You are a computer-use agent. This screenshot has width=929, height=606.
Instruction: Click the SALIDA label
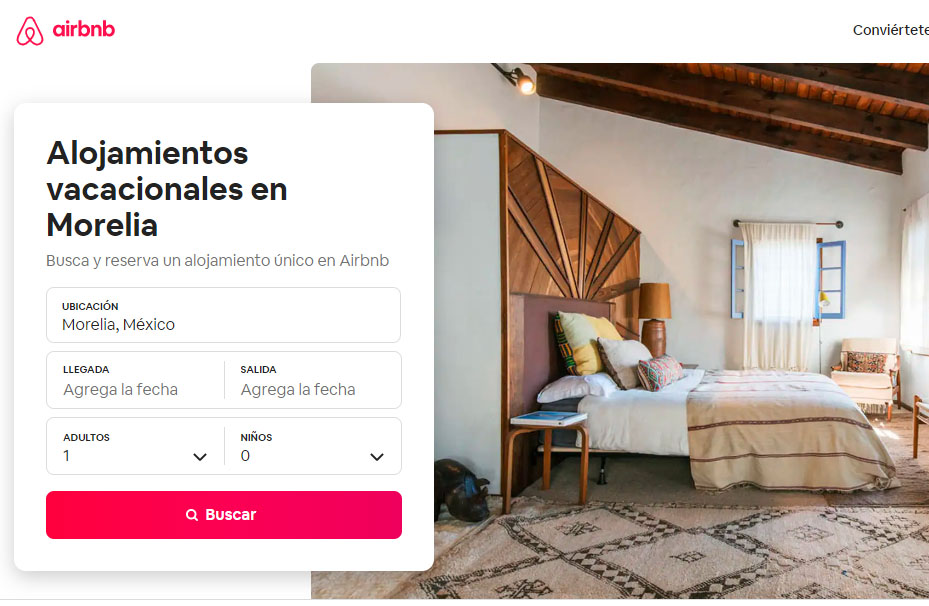pos(258,370)
